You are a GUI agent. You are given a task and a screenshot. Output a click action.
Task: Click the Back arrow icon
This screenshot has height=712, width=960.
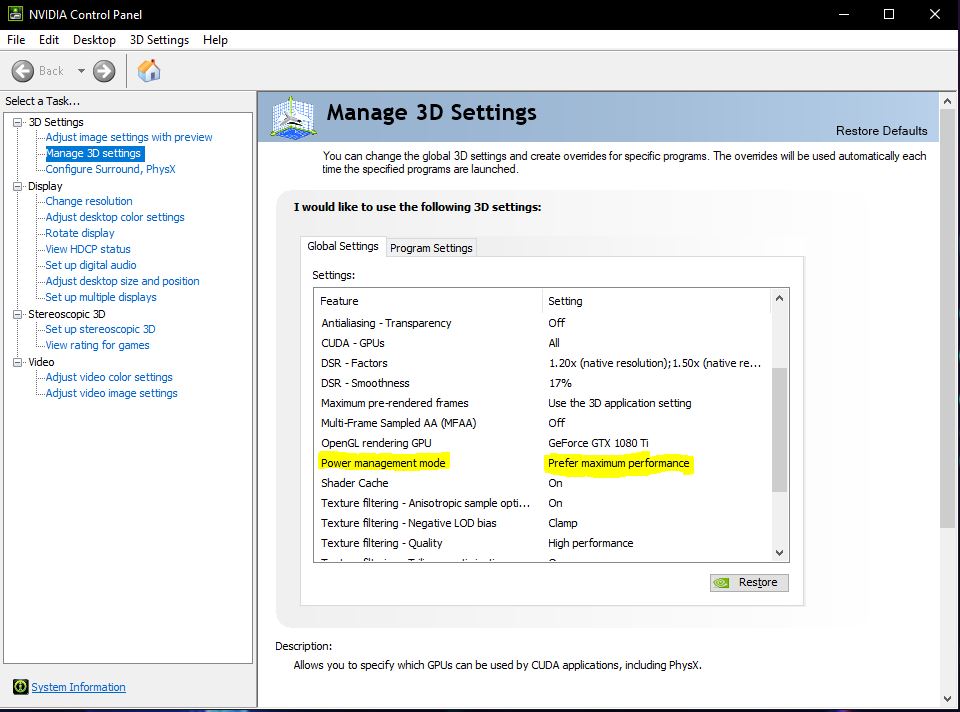23,71
